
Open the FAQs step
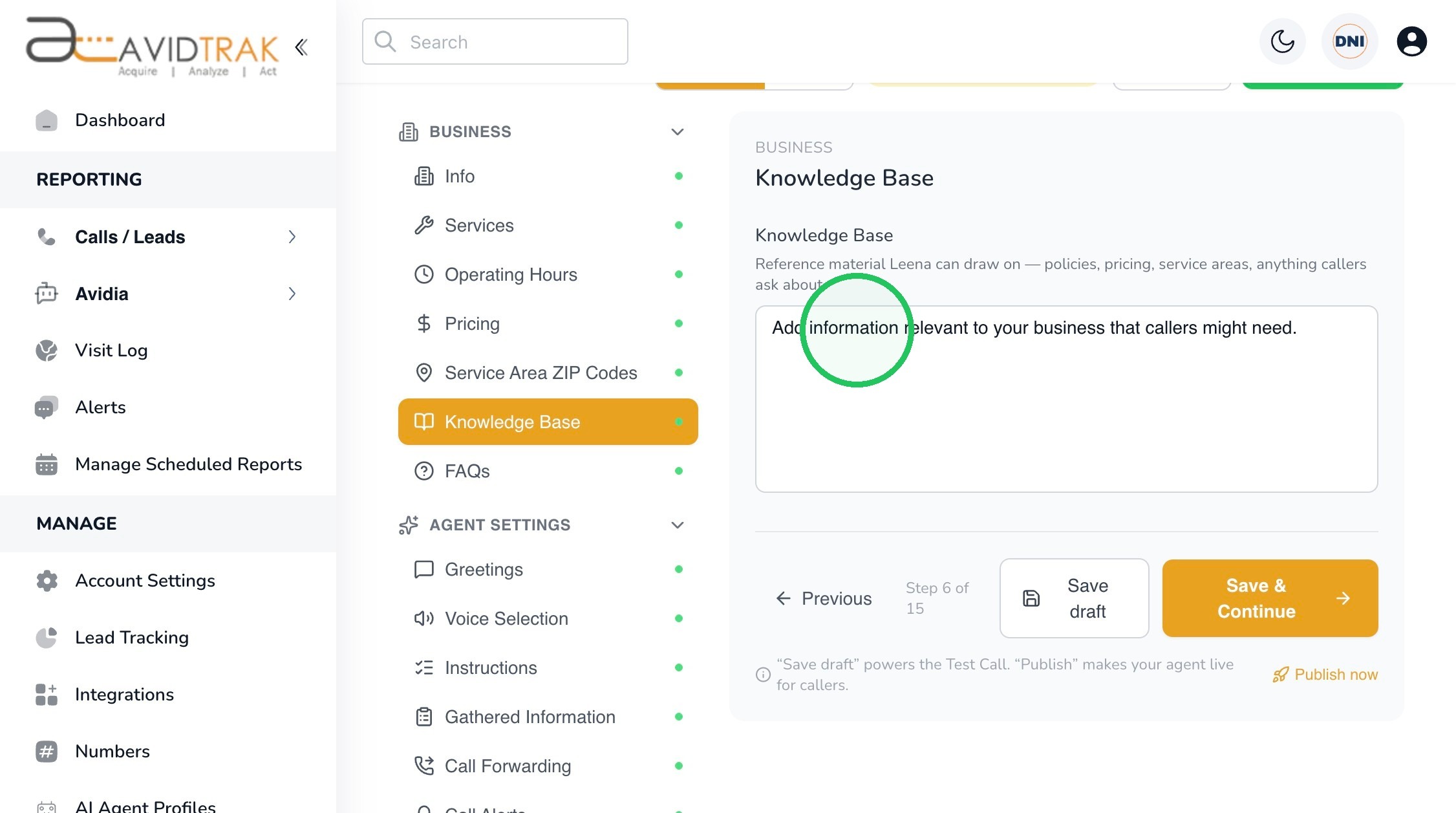[548, 471]
